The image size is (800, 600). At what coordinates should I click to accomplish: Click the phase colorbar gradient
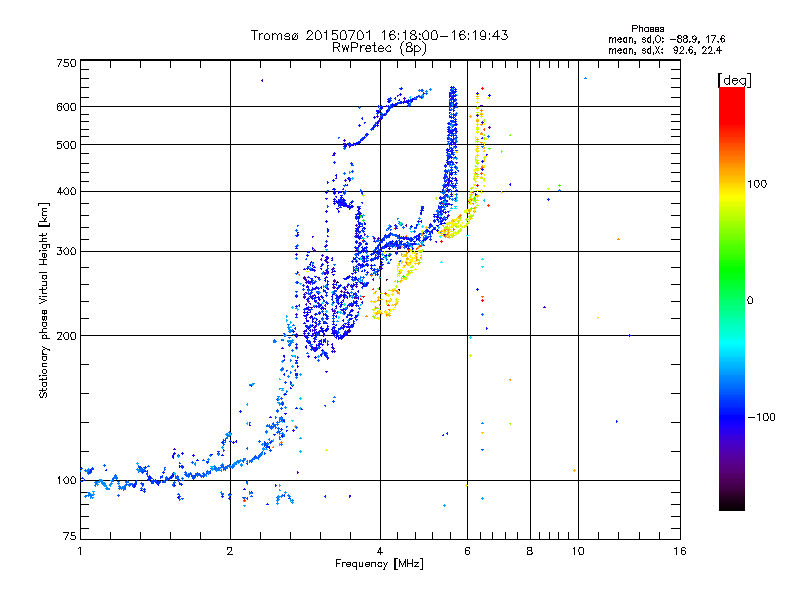(x=732, y=299)
